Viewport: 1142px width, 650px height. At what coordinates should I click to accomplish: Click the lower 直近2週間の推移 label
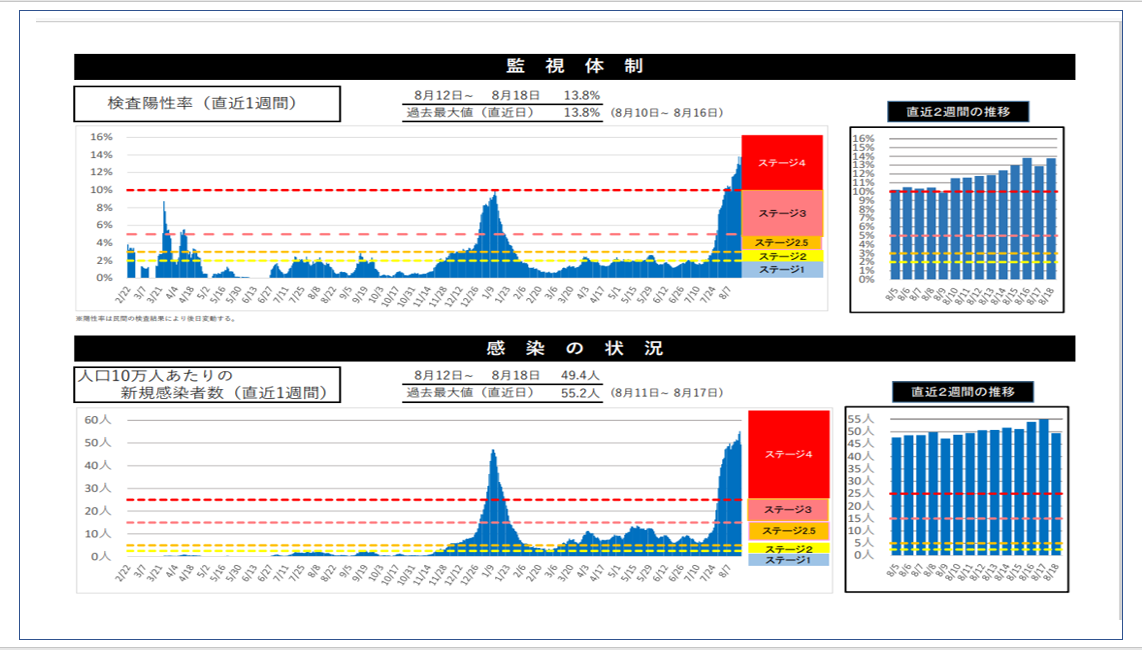tap(961, 392)
